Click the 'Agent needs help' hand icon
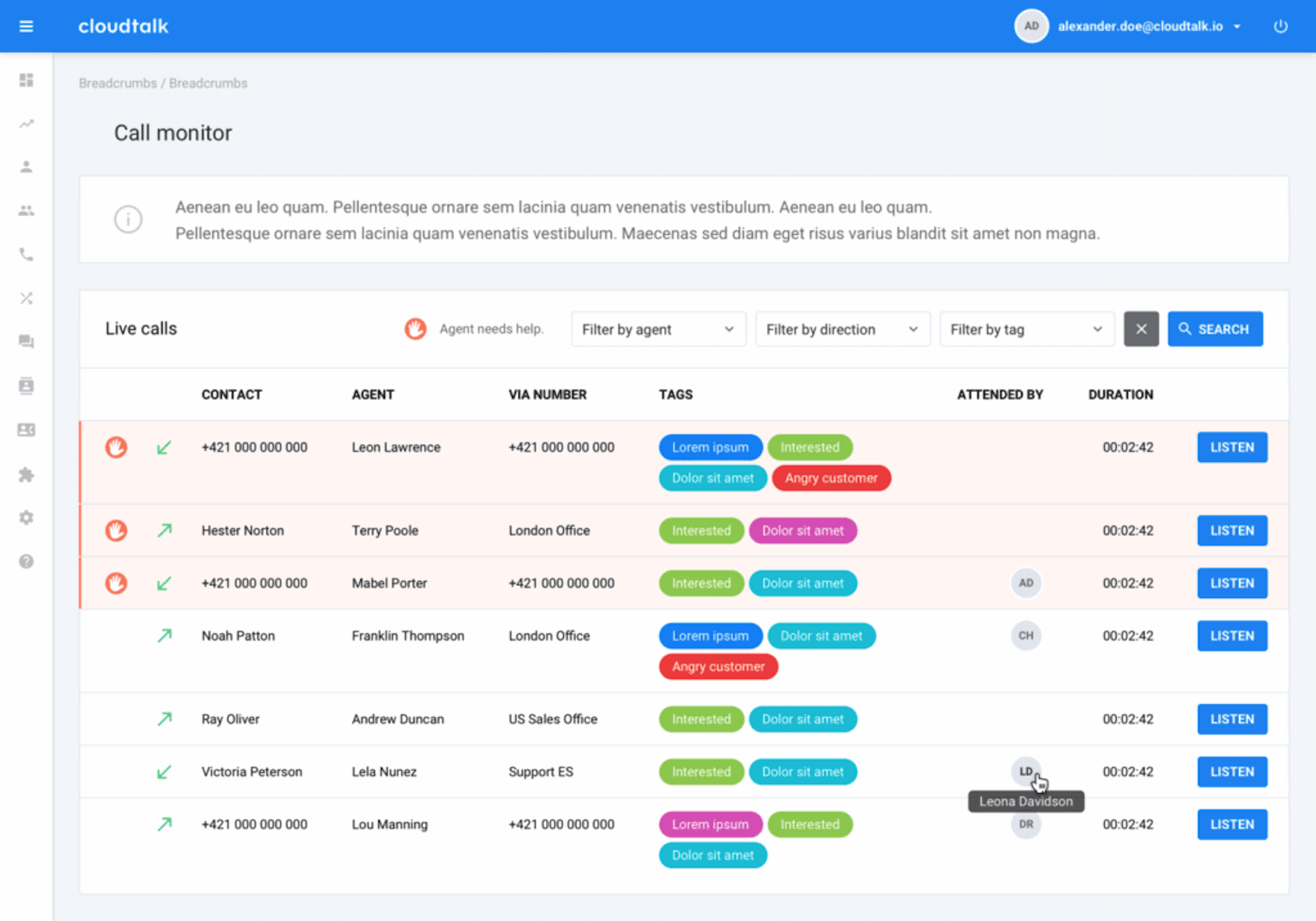 click(x=416, y=328)
